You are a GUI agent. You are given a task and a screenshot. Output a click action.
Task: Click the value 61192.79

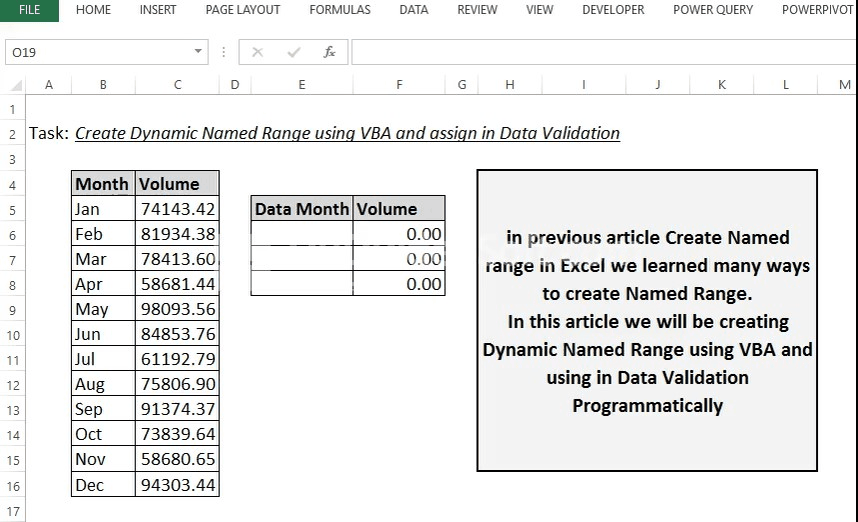click(x=177, y=359)
